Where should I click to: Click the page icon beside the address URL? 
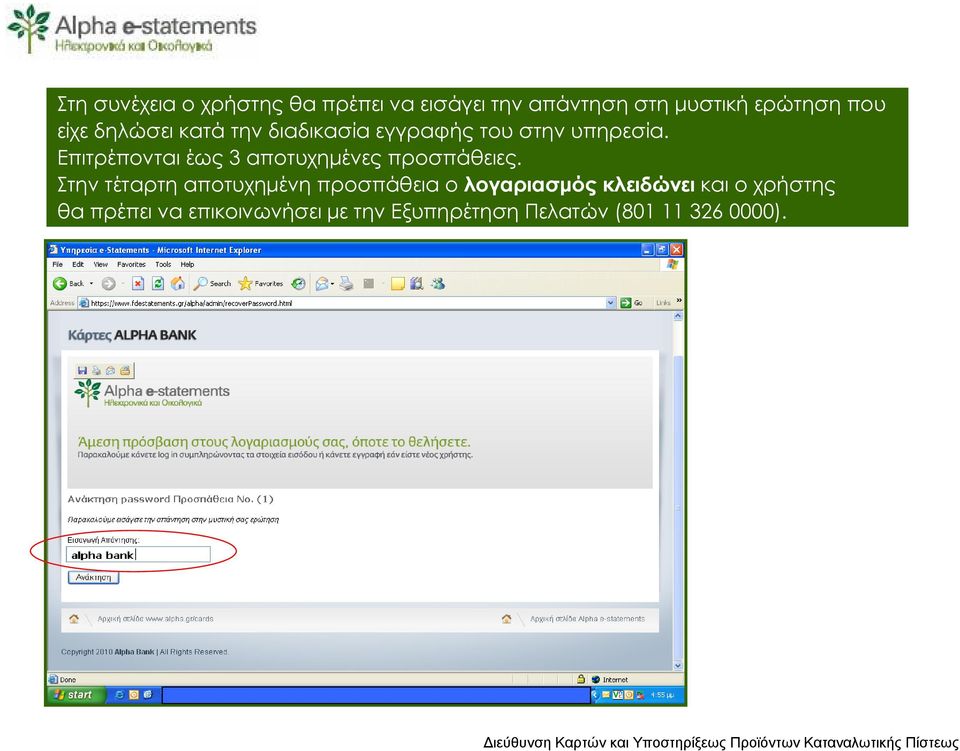click(x=84, y=303)
